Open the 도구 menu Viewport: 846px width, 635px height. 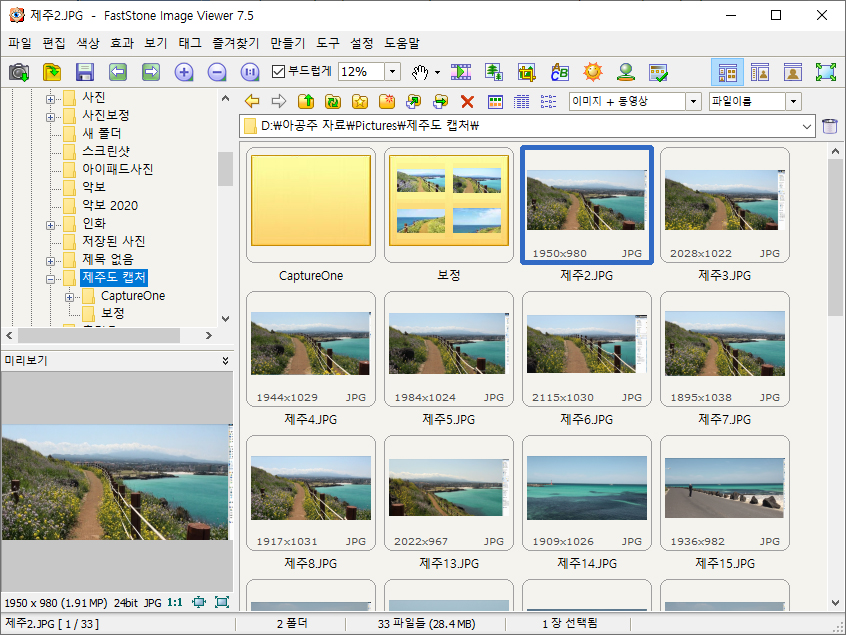click(x=328, y=43)
